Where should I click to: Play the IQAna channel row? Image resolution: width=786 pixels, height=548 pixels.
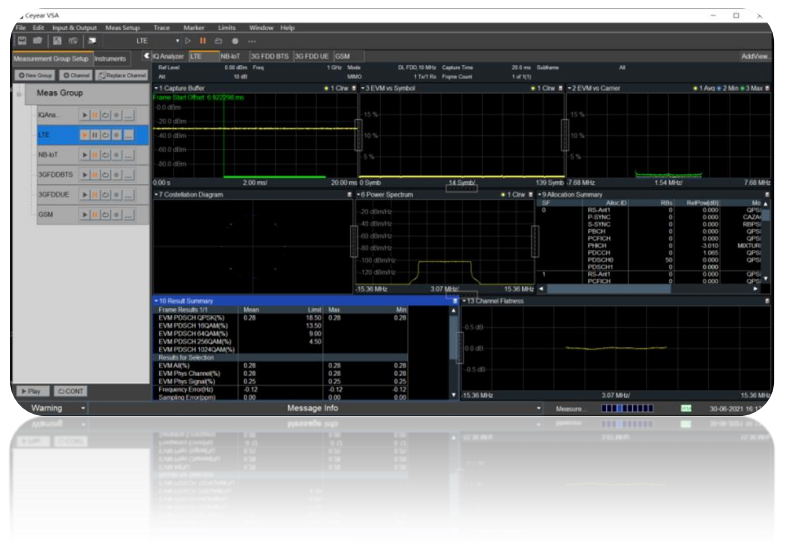pos(84,115)
